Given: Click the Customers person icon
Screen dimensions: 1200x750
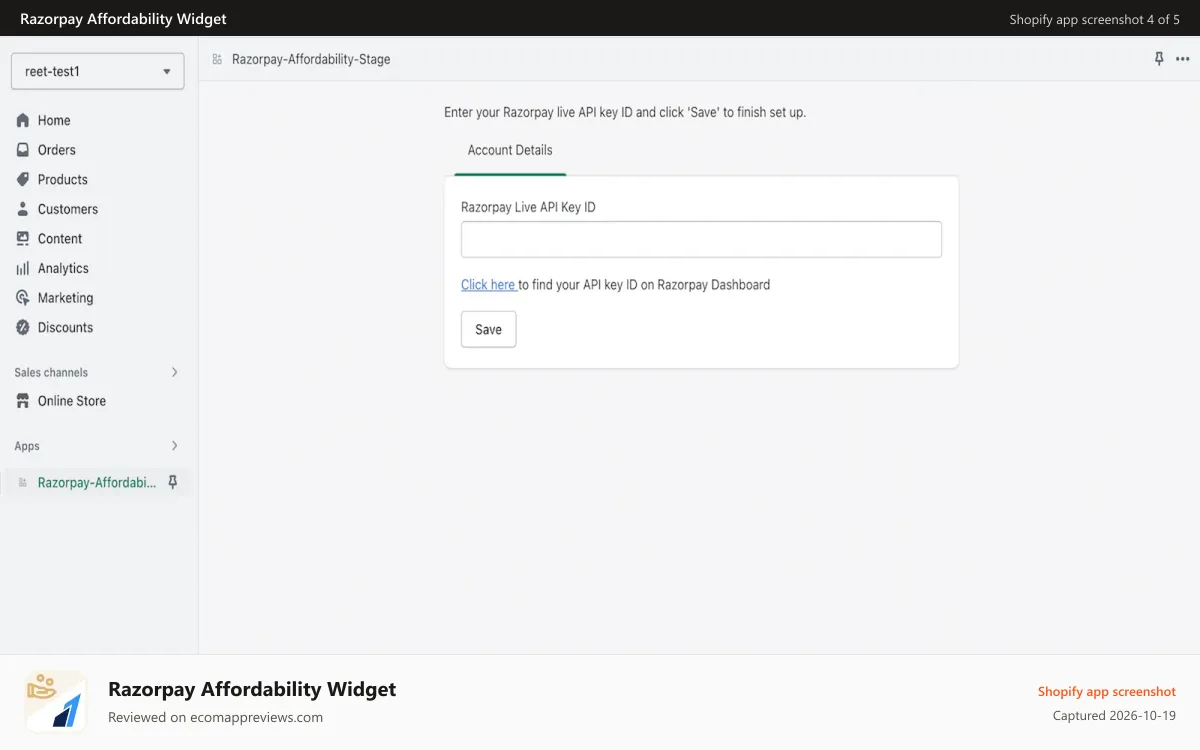Looking at the screenshot, I should click(x=23, y=209).
